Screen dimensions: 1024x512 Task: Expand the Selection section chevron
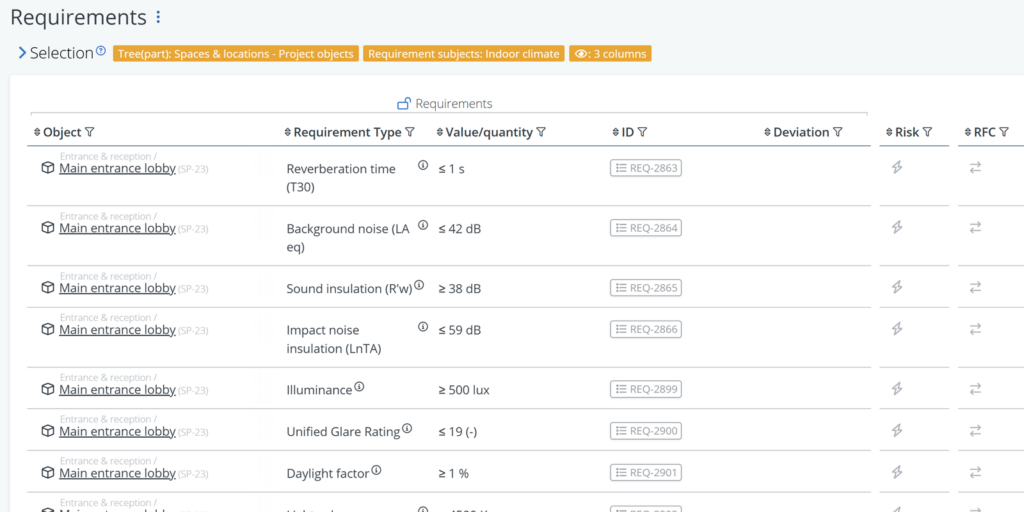point(22,53)
